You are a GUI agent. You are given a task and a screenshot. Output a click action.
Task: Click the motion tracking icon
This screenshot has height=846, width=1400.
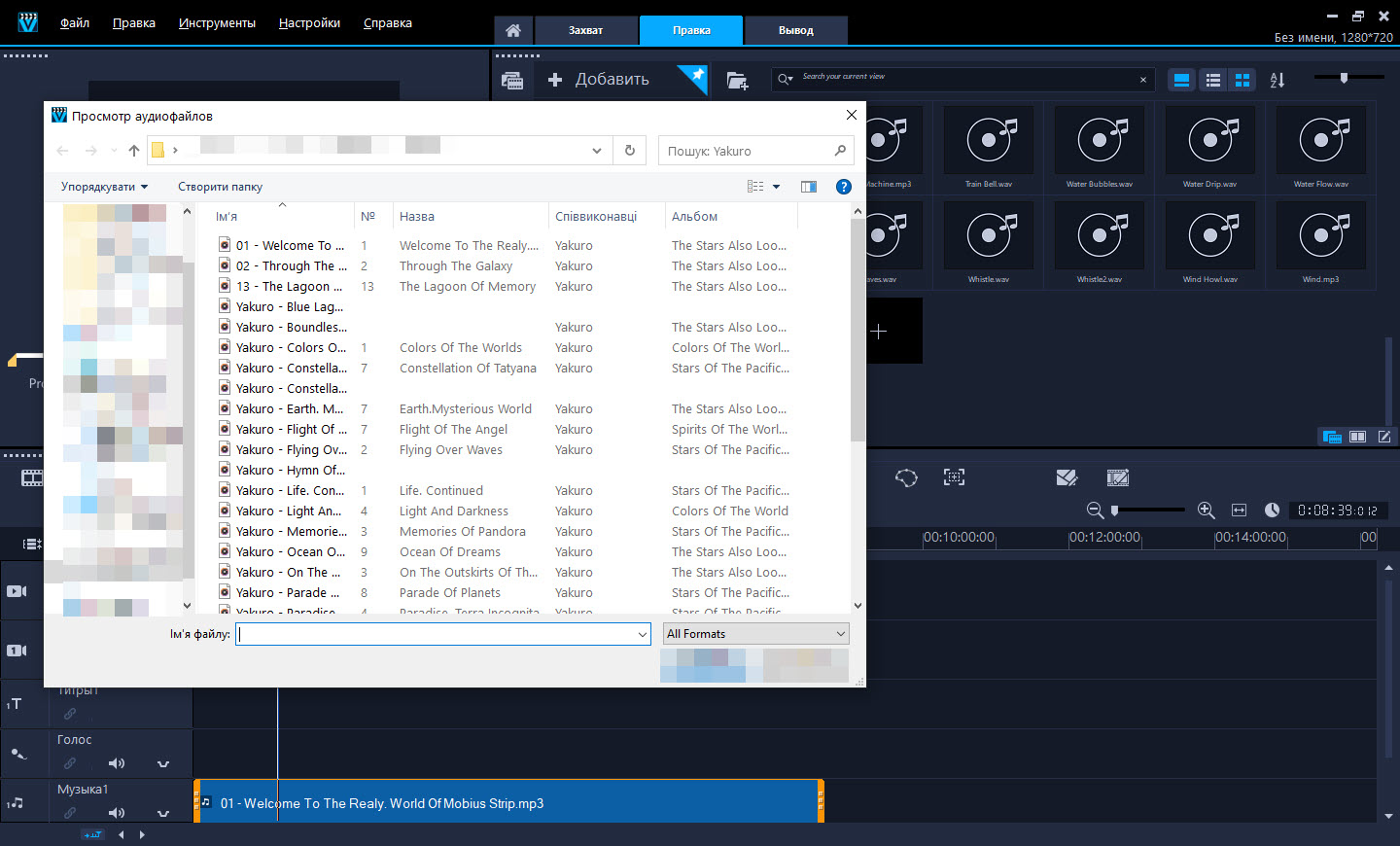(954, 477)
